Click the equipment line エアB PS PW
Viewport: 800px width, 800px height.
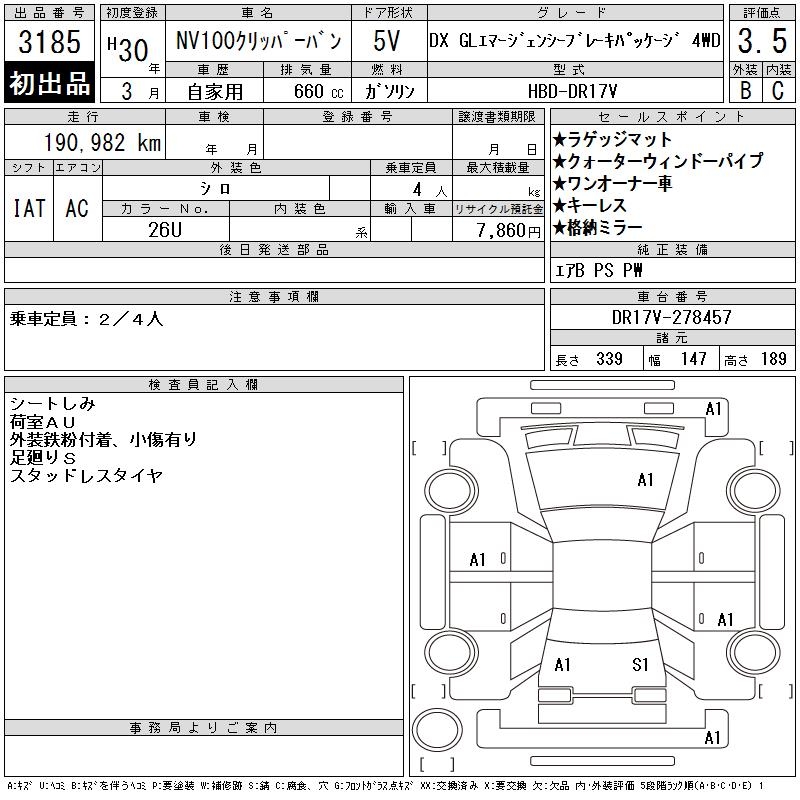tap(598, 270)
